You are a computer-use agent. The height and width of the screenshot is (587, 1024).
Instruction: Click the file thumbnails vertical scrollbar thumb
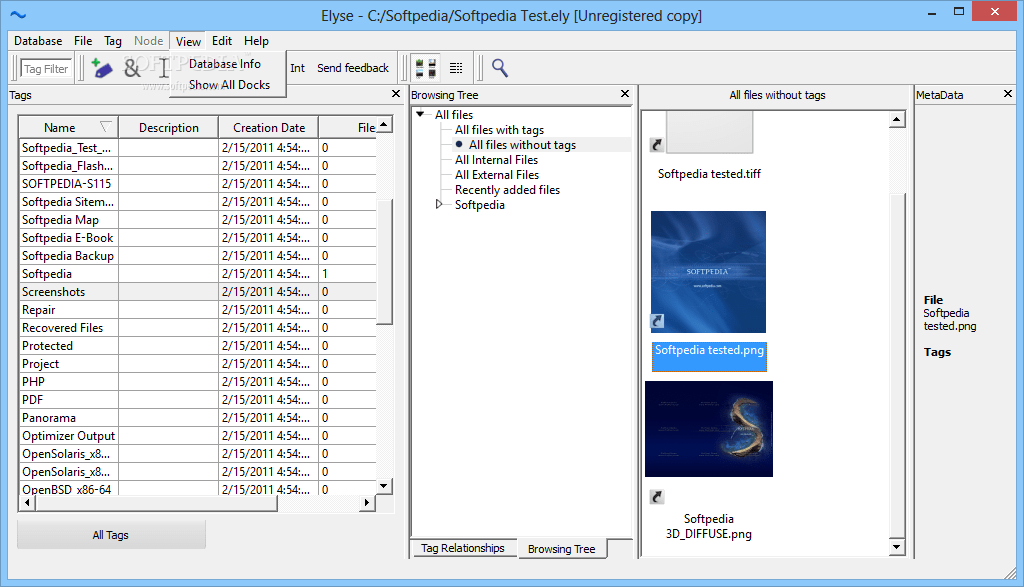(897, 366)
